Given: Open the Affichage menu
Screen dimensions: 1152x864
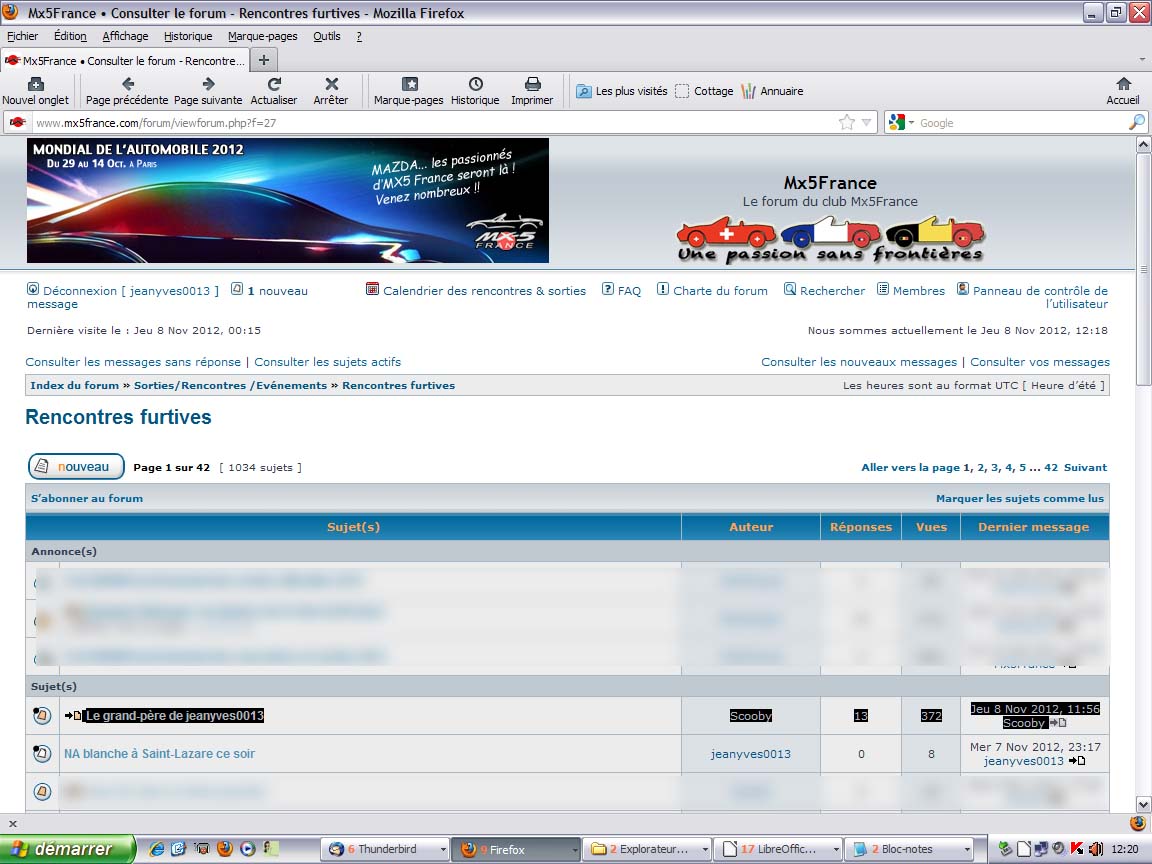Looking at the screenshot, I should pyautogui.click(x=125, y=36).
